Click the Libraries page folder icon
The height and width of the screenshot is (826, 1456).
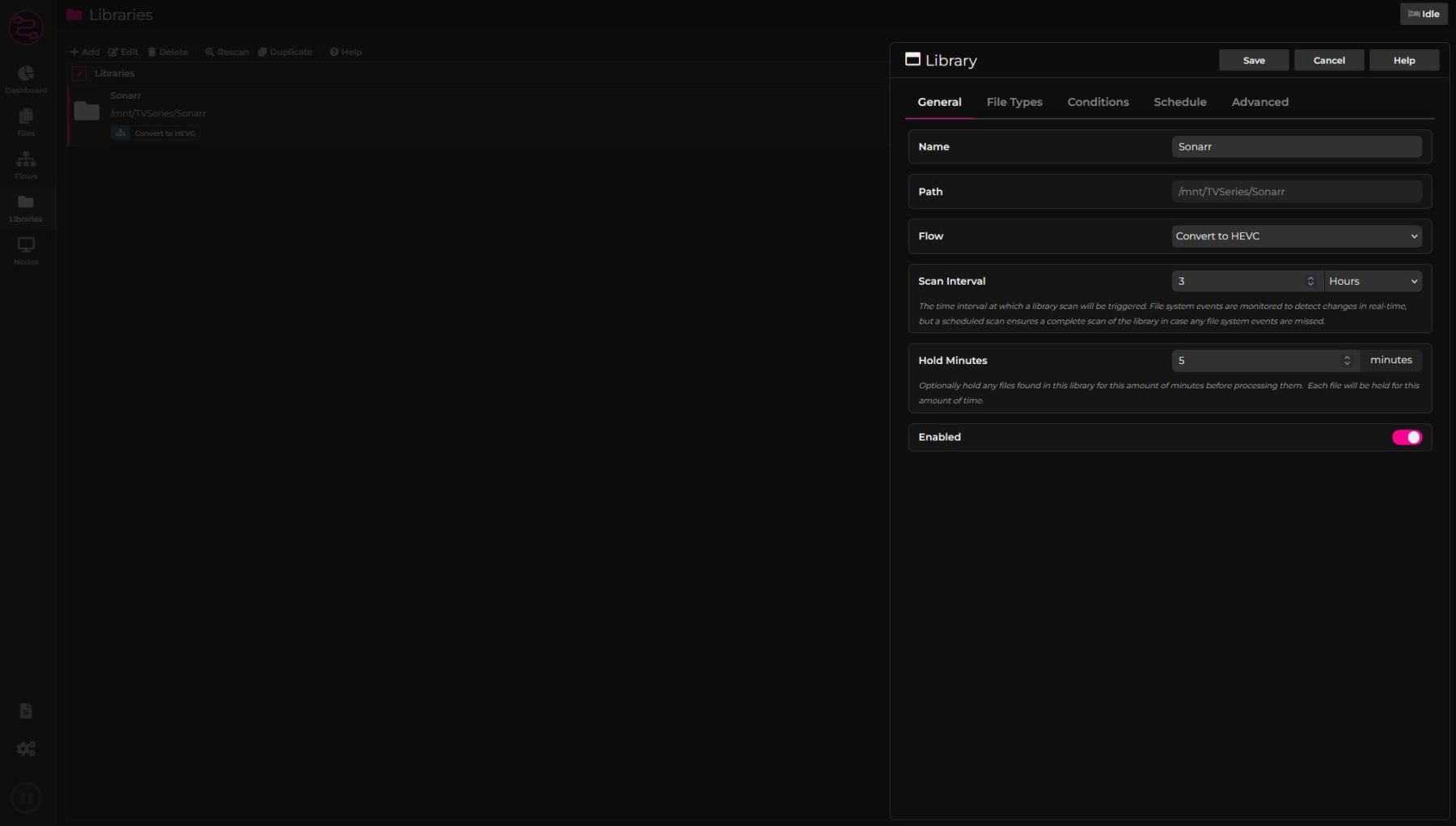[x=74, y=15]
